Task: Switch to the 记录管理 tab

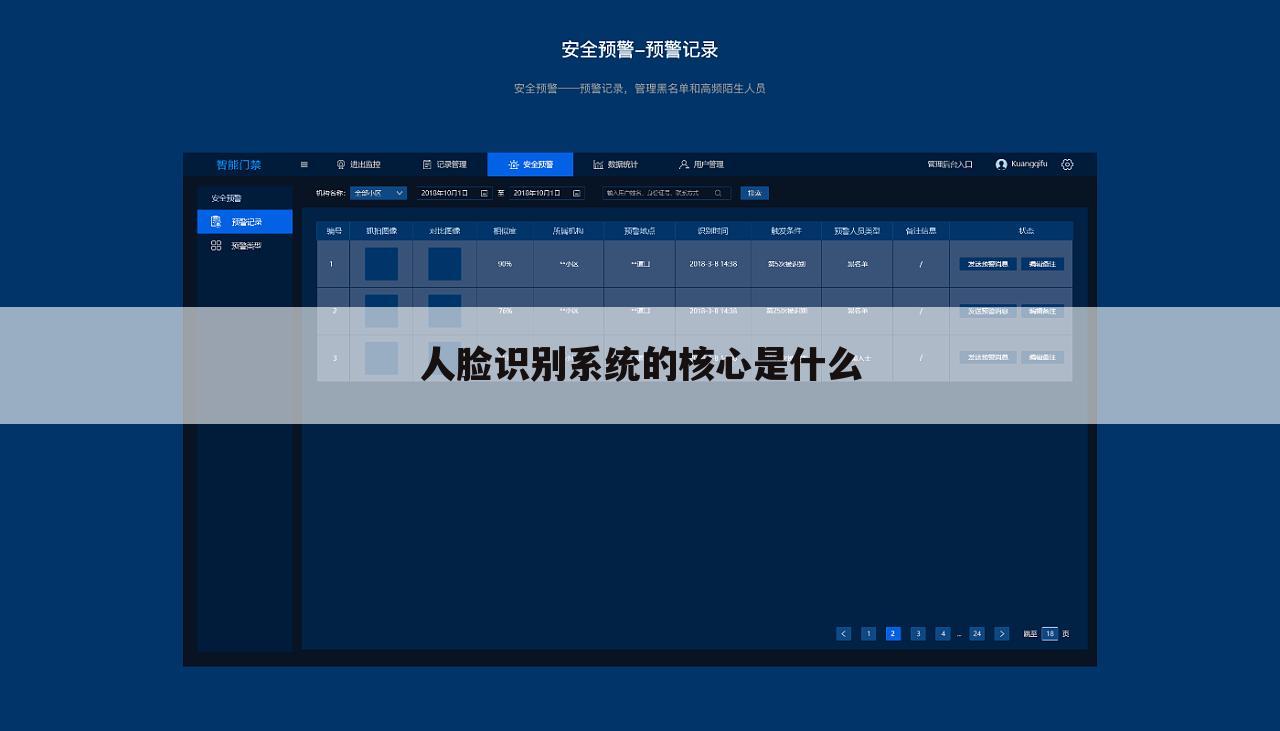Action: click(444, 165)
